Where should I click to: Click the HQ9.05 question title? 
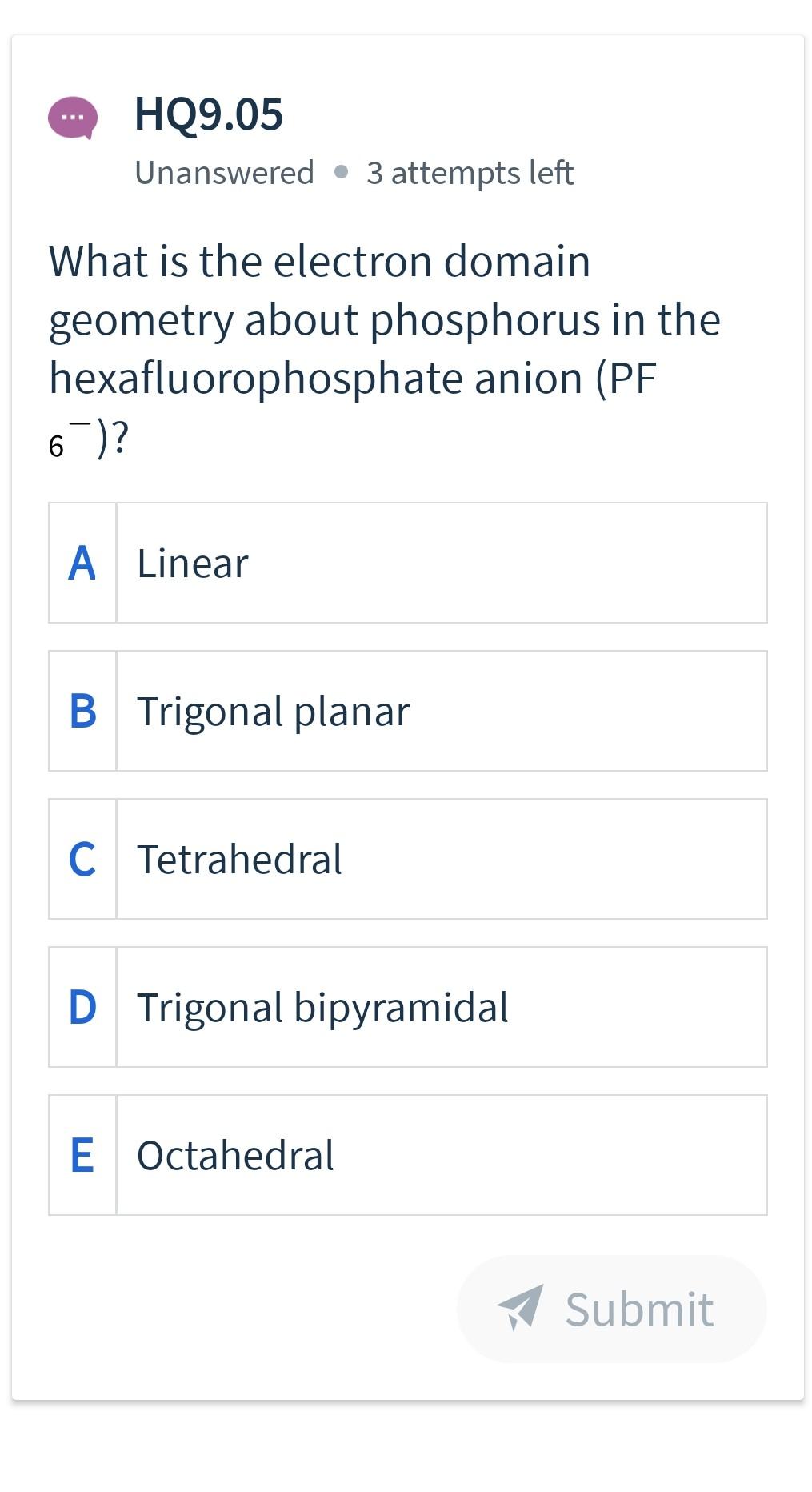coord(209,114)
